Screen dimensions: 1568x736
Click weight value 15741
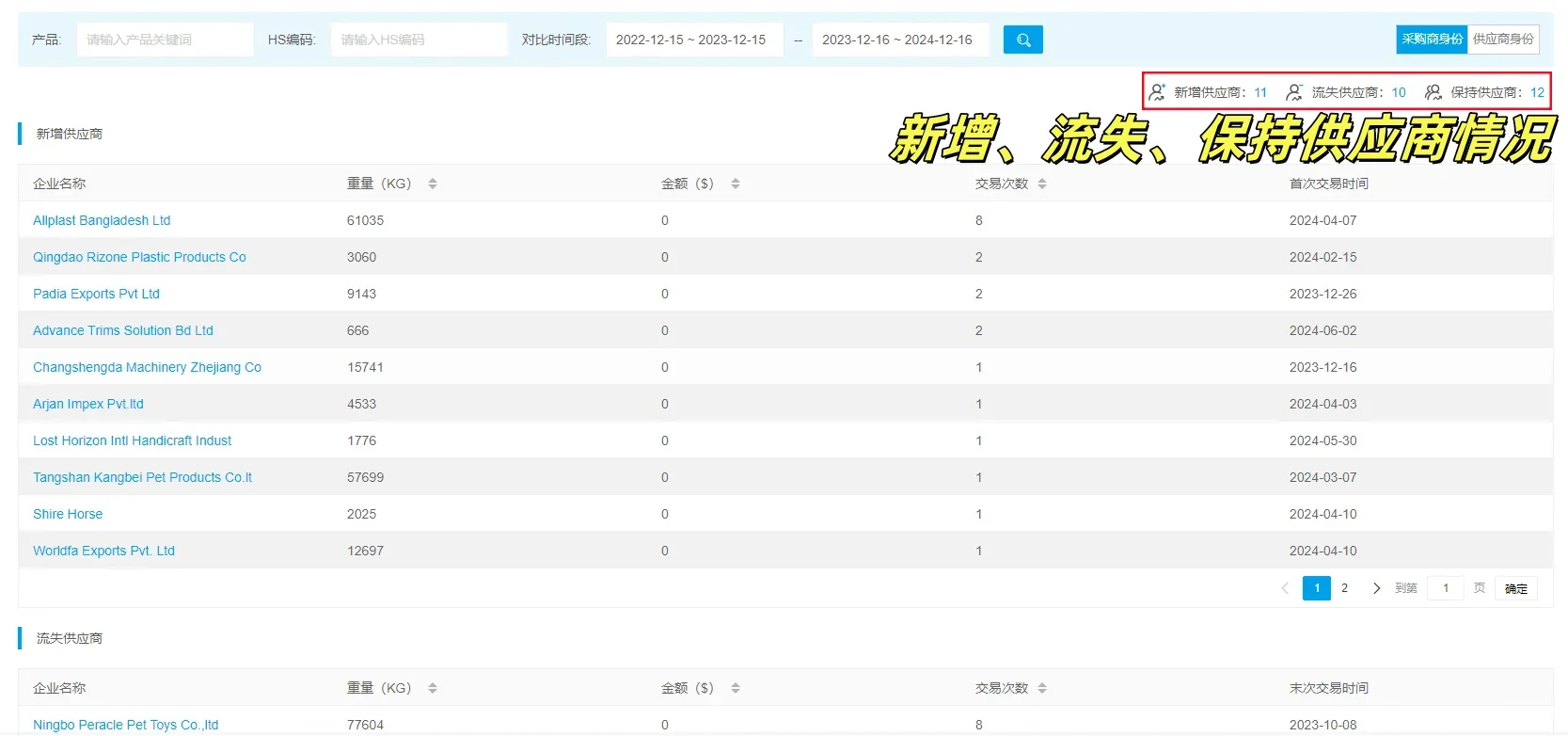pyautogui.click(x=365, y=367)
